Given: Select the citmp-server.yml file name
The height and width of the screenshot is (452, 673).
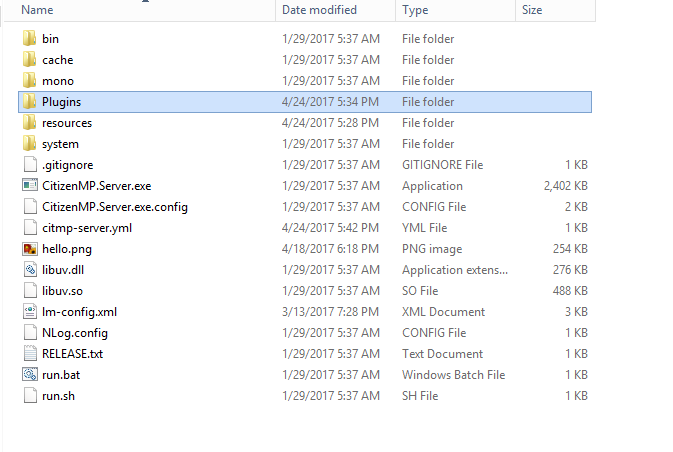Looking at the screenshot, I should click(x=87, y=228).
